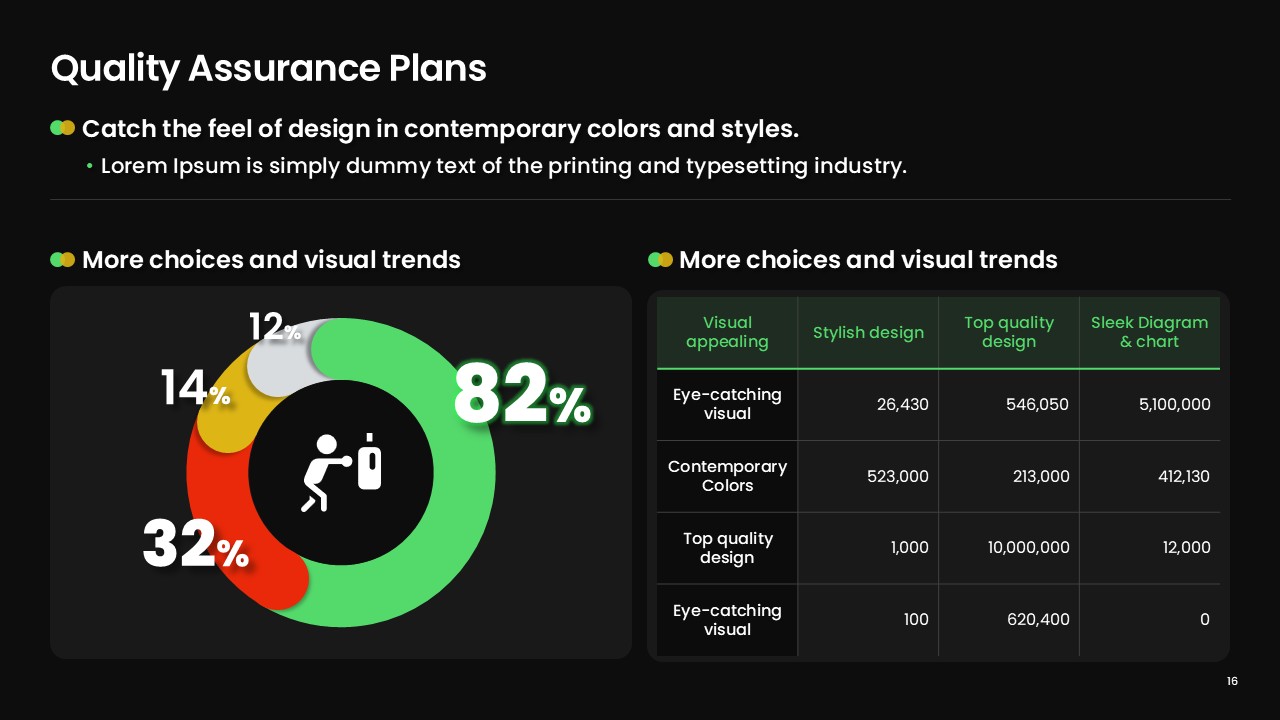1280x720 pixels.
Task: Click the 12% label on the chart
Action: tap(275, 327)
